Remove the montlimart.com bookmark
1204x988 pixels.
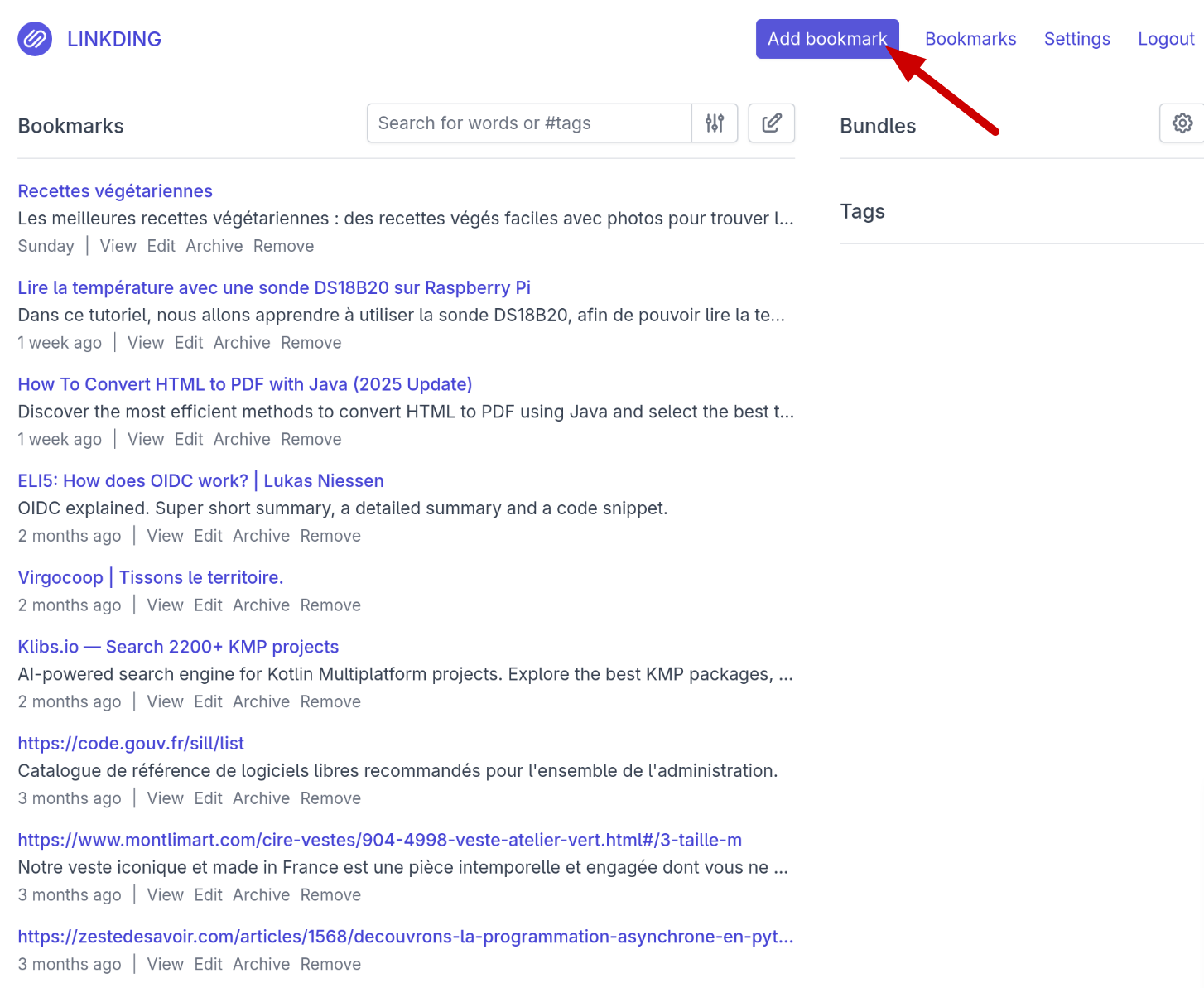click(331, 895)
